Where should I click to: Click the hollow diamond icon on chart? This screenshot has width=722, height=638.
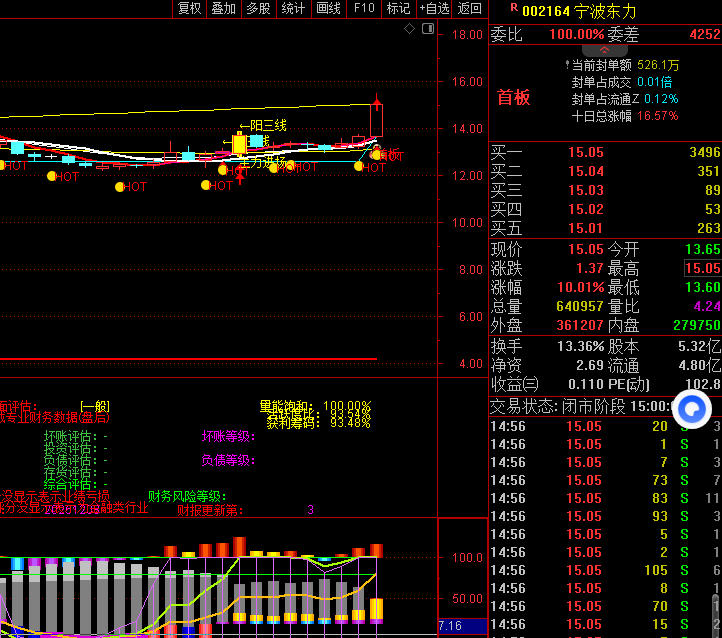[410, 30]
